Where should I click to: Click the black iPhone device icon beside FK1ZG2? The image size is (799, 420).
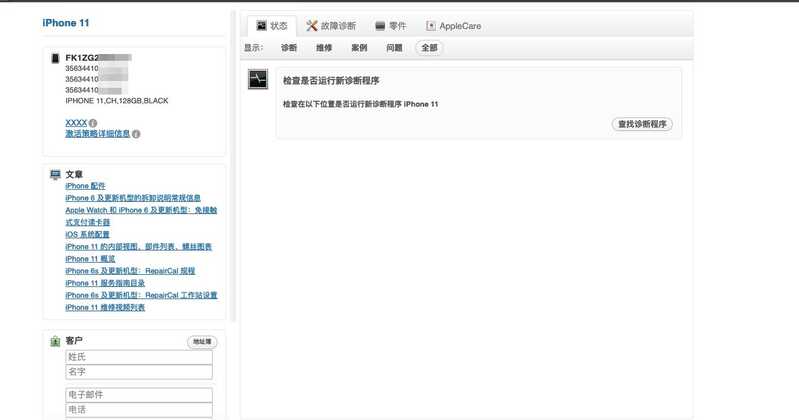pos(55,58)
